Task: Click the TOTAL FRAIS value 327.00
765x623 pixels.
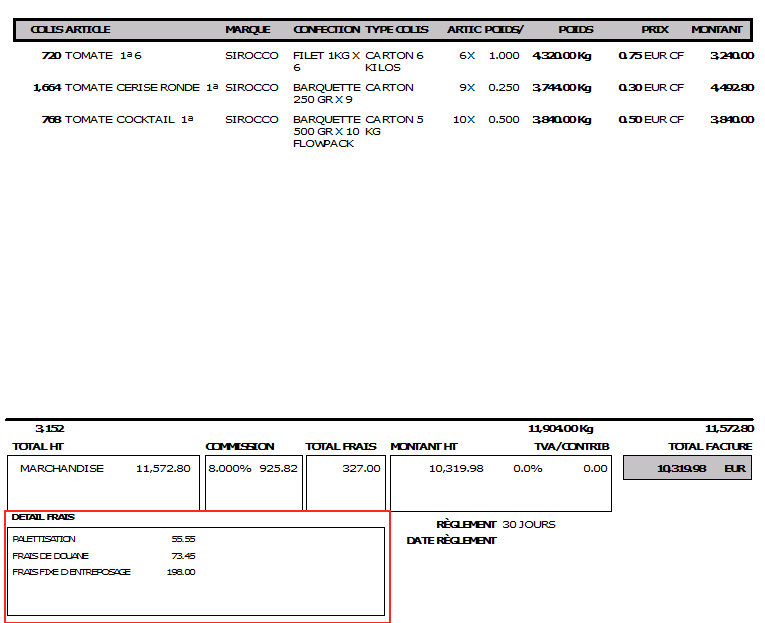Action: pos(361,468)
